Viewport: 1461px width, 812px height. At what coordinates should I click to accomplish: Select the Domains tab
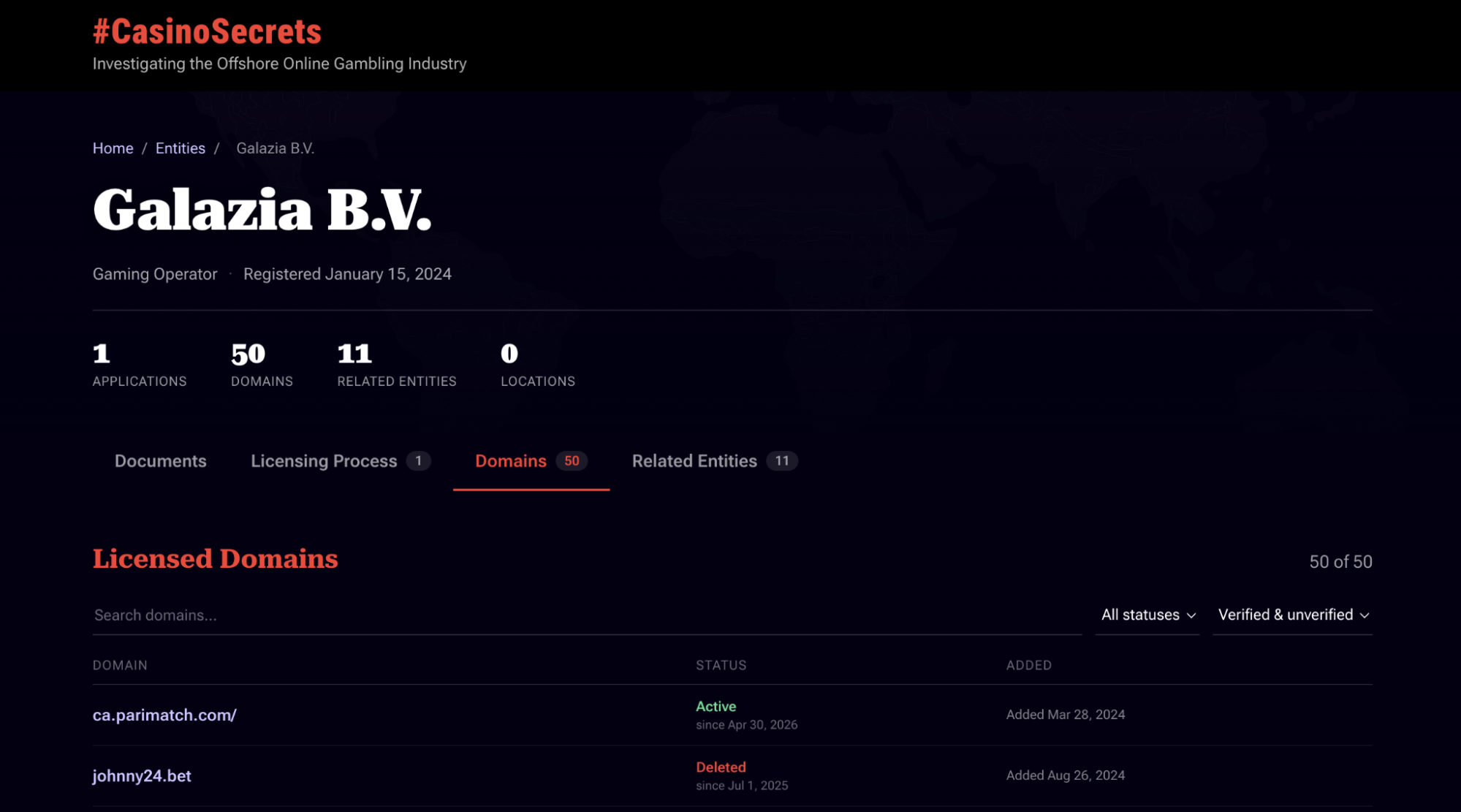tap(531, 461)
